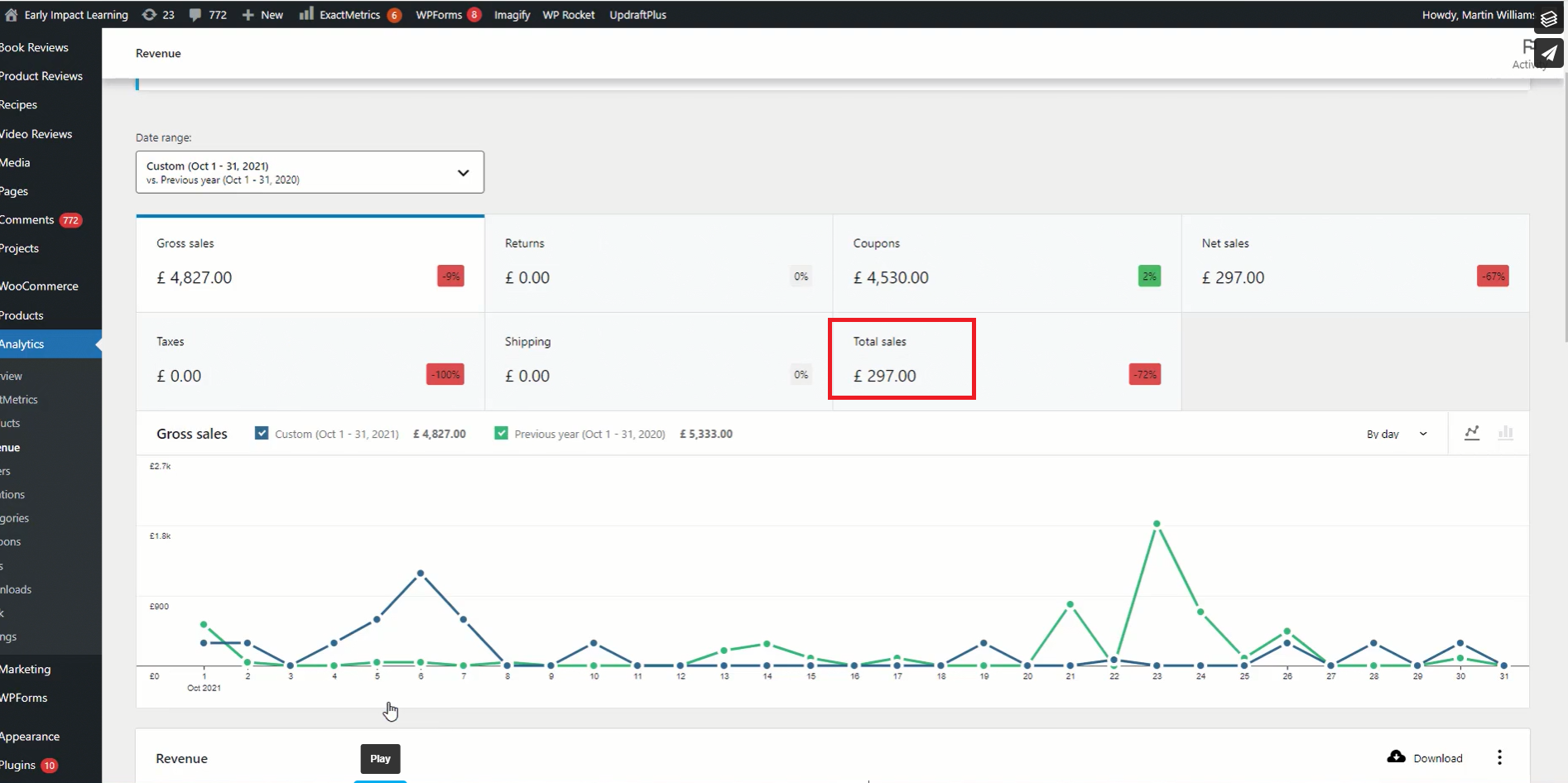Switch chart to line chart view icon
1568x783 pixels.
point(1472,433)
